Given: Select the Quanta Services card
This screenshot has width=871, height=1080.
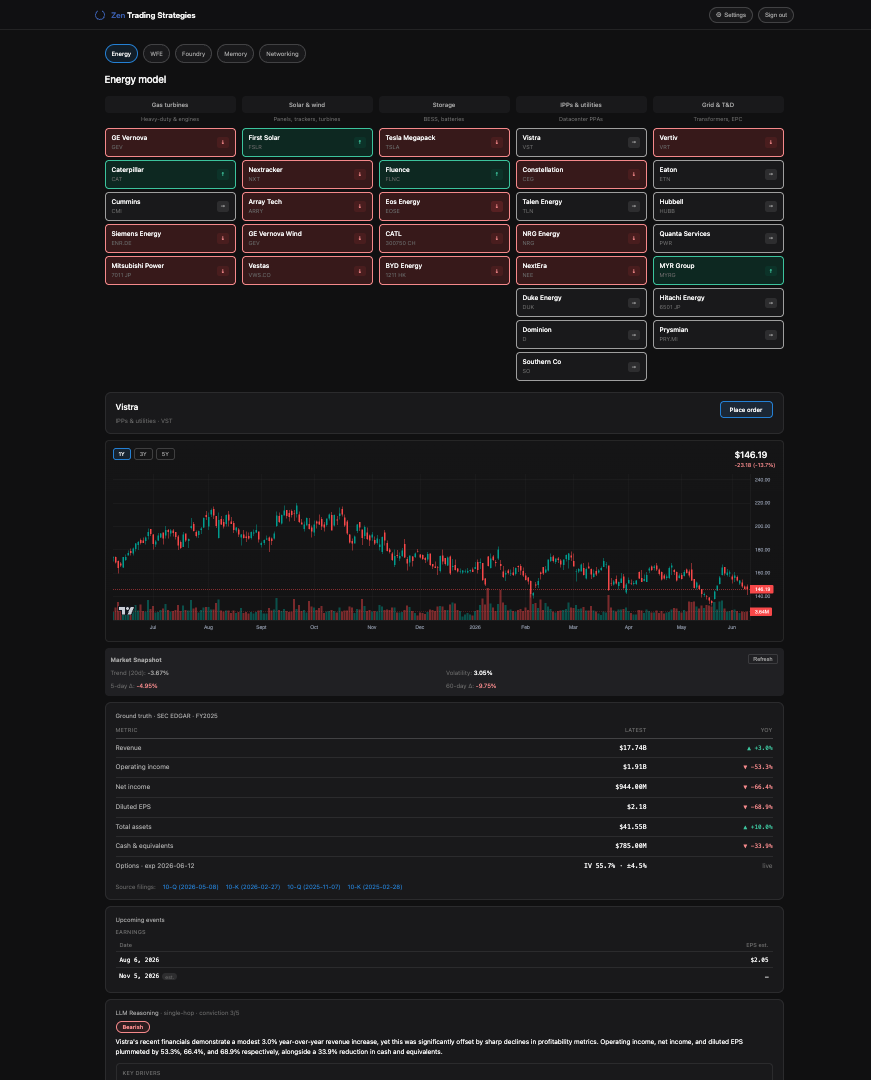Looking at the screenshot, I should (x=718, y=238).
